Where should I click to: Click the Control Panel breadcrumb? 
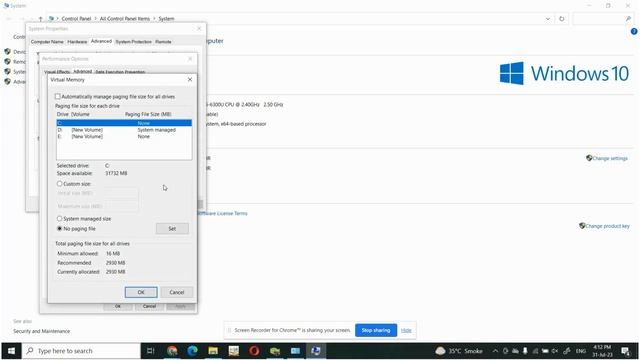pyautogui.click(x=76, y=19)
